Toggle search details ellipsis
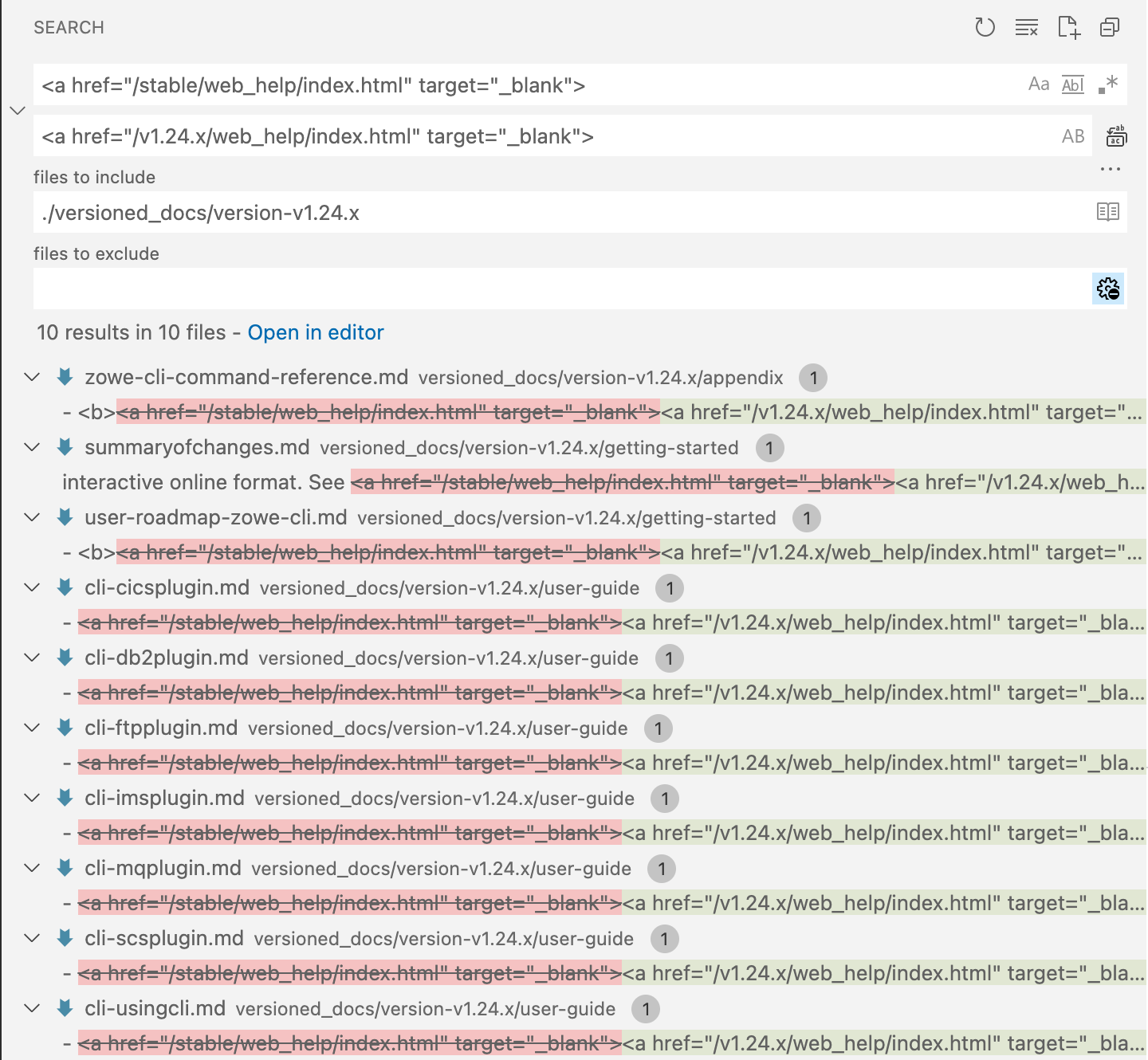 [1111, 169]
